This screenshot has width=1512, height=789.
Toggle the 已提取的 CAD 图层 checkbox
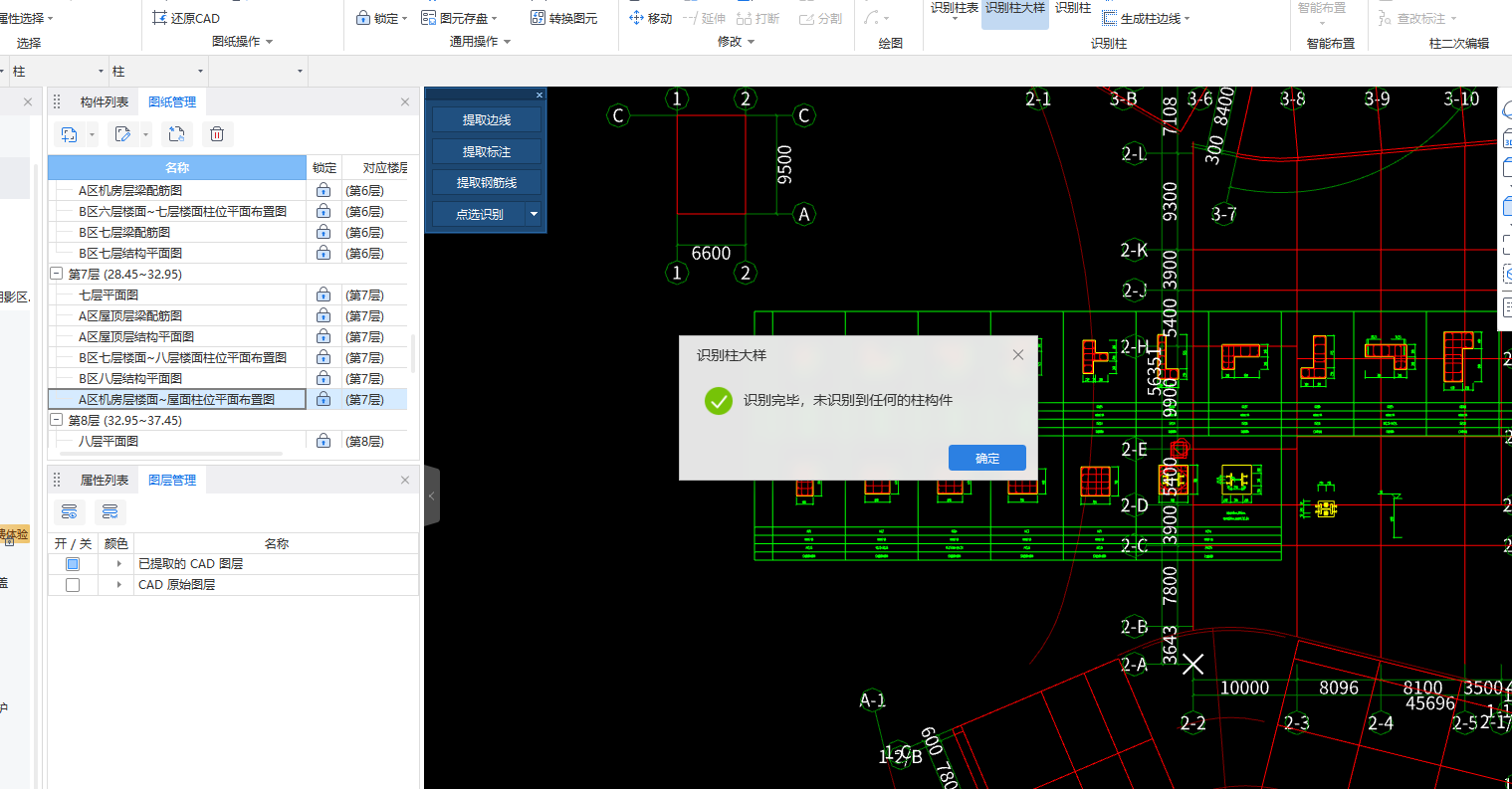73,564
